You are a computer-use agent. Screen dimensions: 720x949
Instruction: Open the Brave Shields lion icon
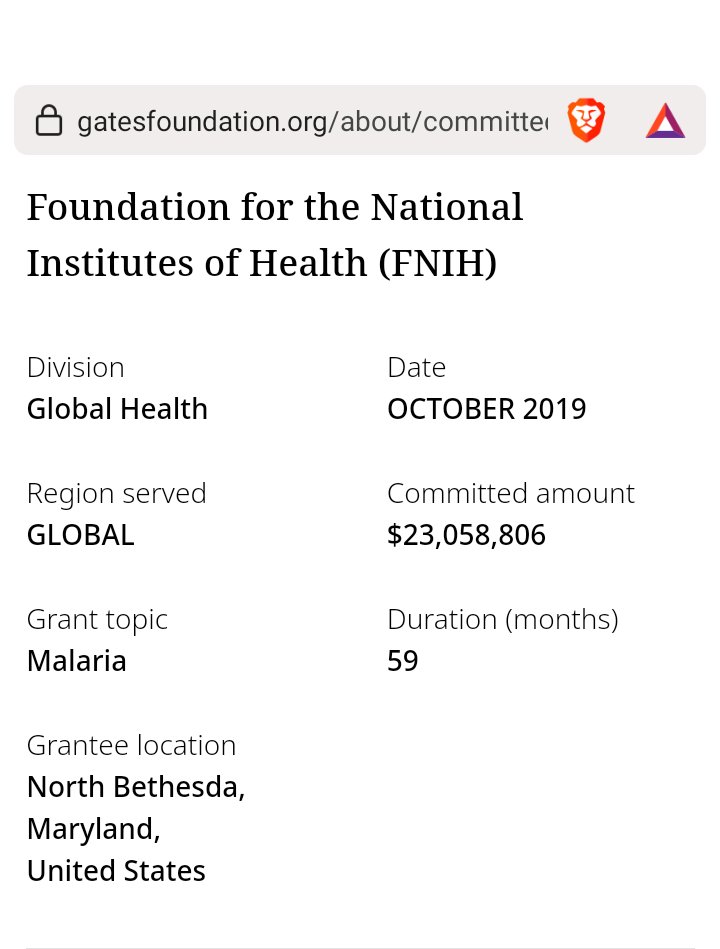click(586, 121)
